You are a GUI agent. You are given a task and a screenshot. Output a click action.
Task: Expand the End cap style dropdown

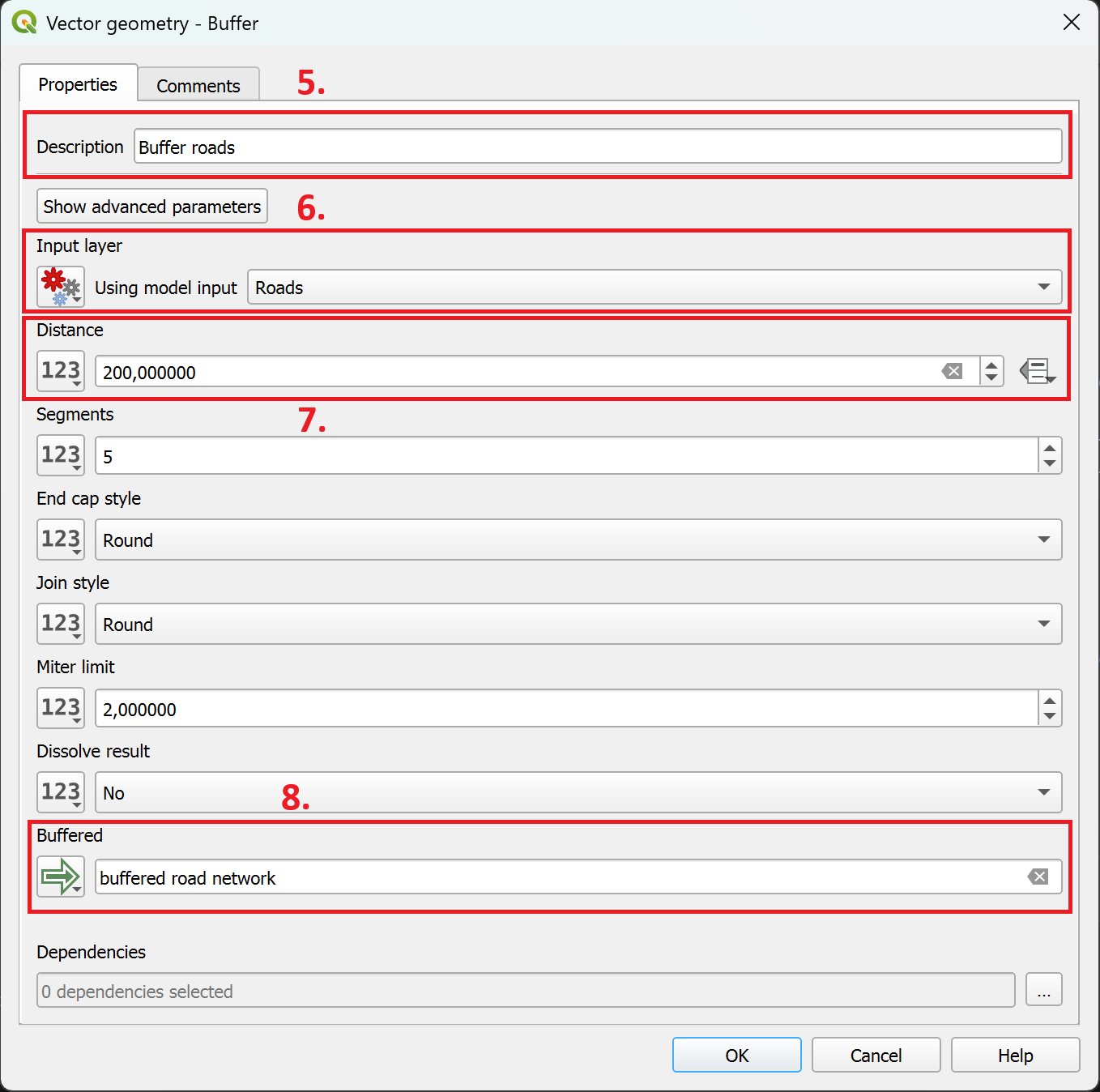point(578,540)
